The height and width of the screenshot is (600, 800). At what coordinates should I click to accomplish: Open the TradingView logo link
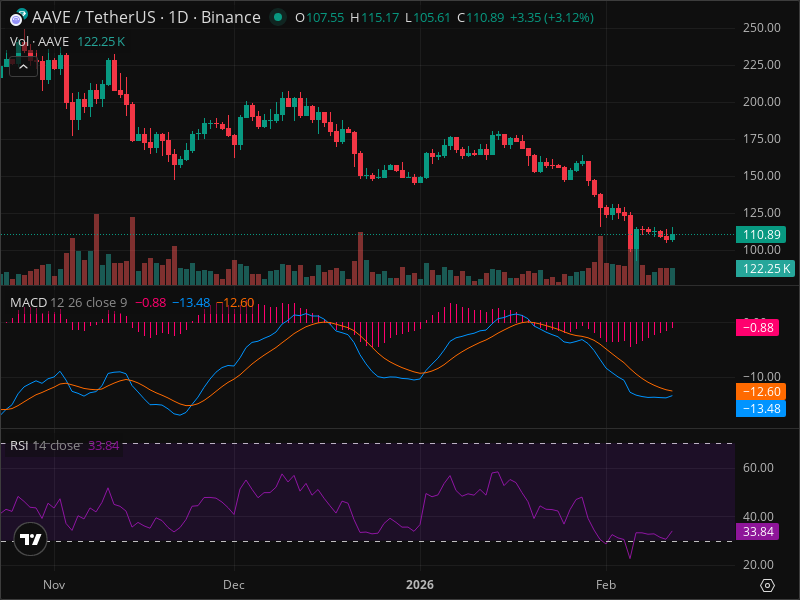[31, 539]
